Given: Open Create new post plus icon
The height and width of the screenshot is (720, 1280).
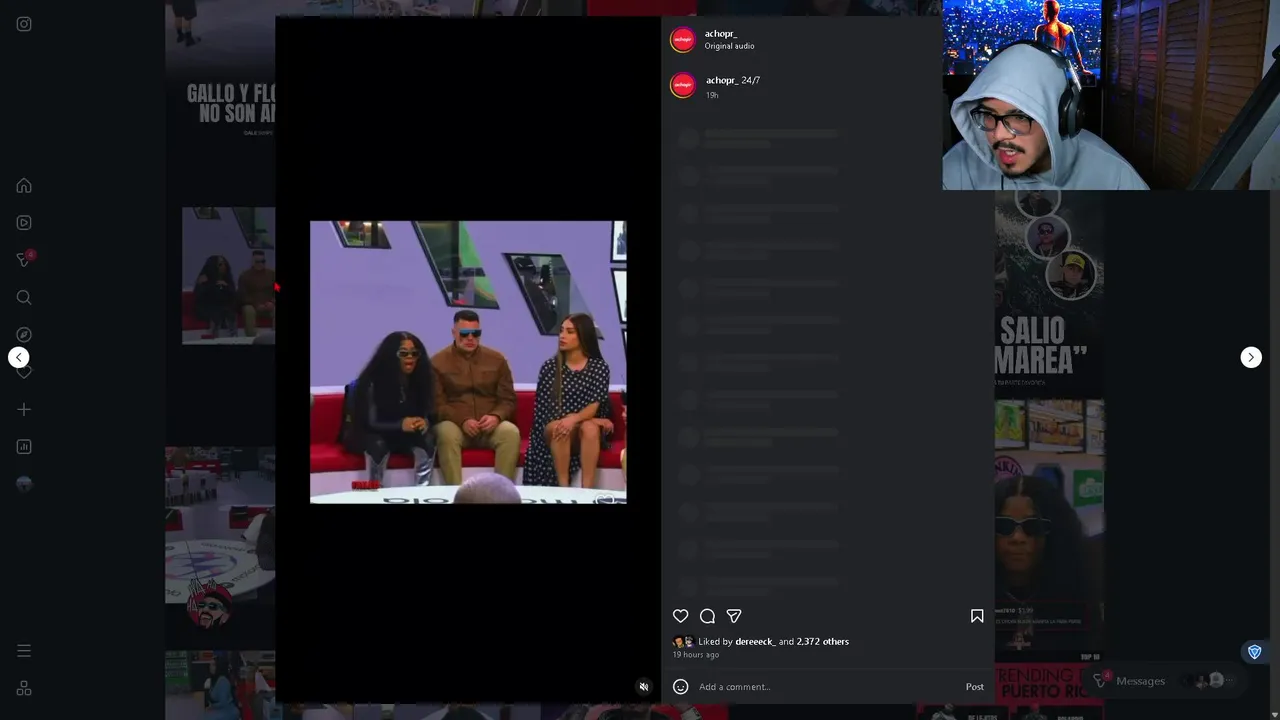Looking at the screenshot, I should [x=24, y=409].
